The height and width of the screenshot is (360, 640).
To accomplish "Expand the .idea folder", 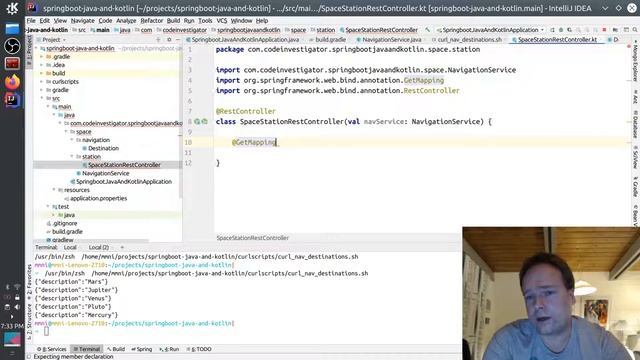I will 42,65.
